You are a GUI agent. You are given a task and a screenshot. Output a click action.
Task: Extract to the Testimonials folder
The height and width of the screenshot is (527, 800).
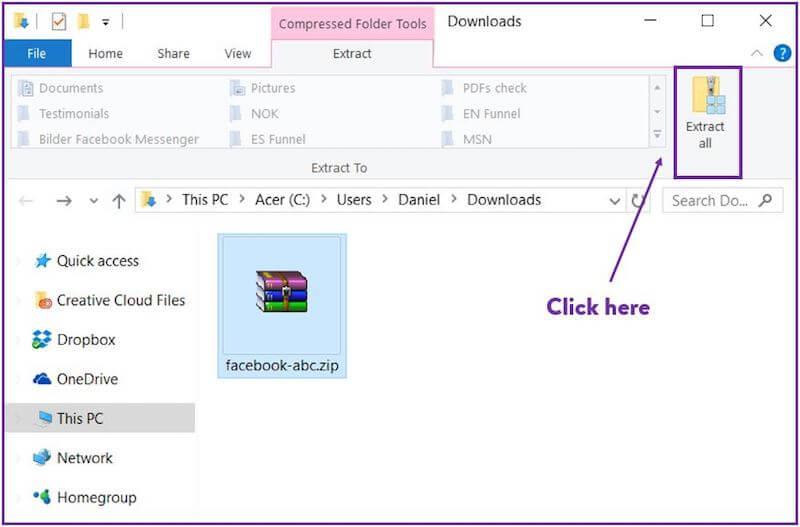63,113
